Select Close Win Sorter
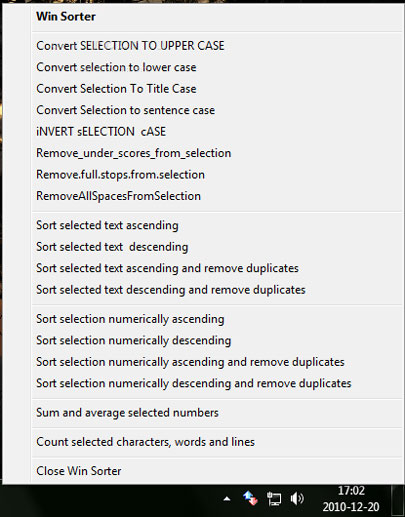This screenshot has width=405, height=517. (x=217, y=471)
